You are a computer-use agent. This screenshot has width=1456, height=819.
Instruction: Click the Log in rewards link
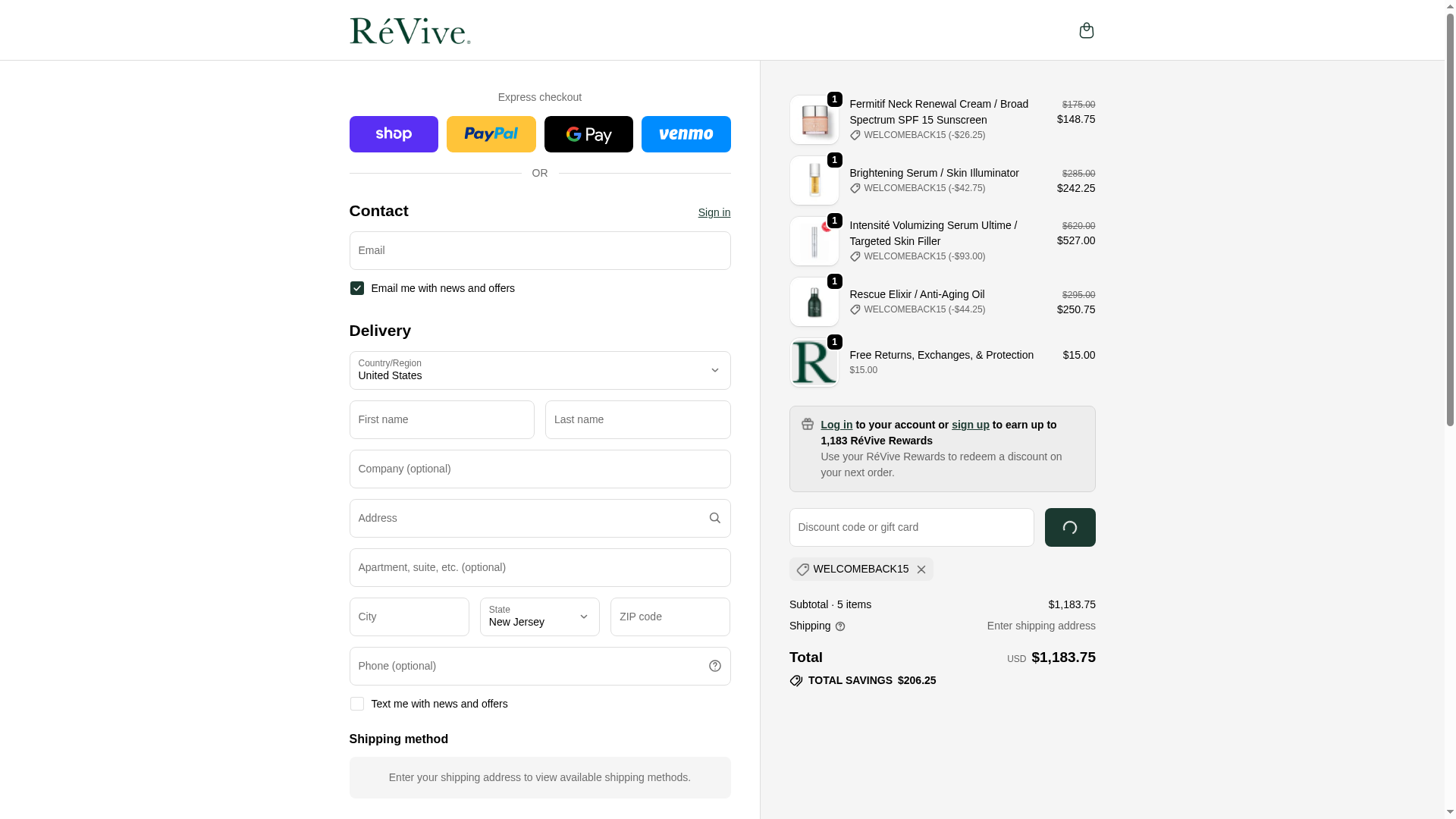[x=836, y=425]
